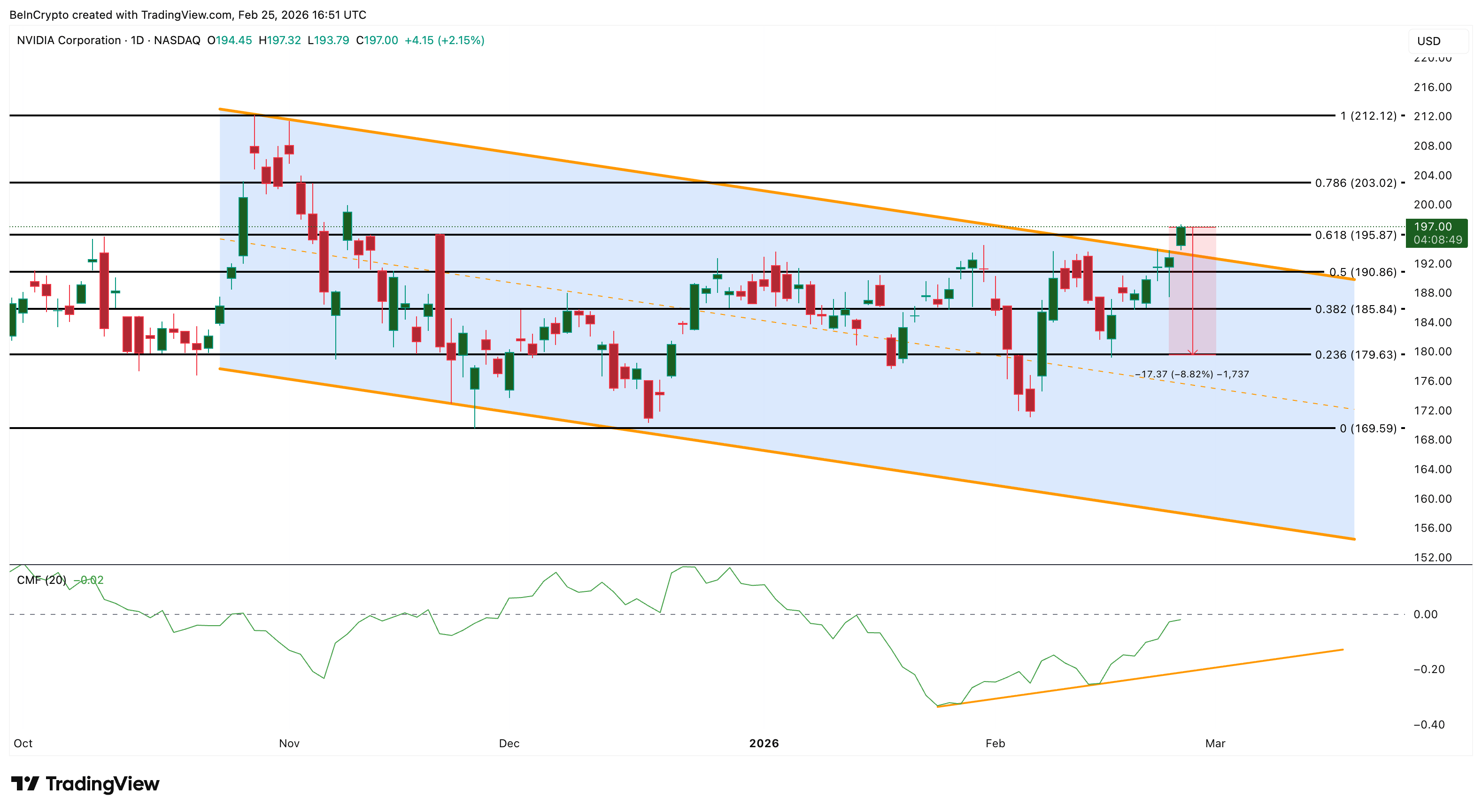Viewport: 1482px width, 812px height.
Task: Click the 1 (212.12) Fibonacci level label
Action: [x=1368, y=115]
